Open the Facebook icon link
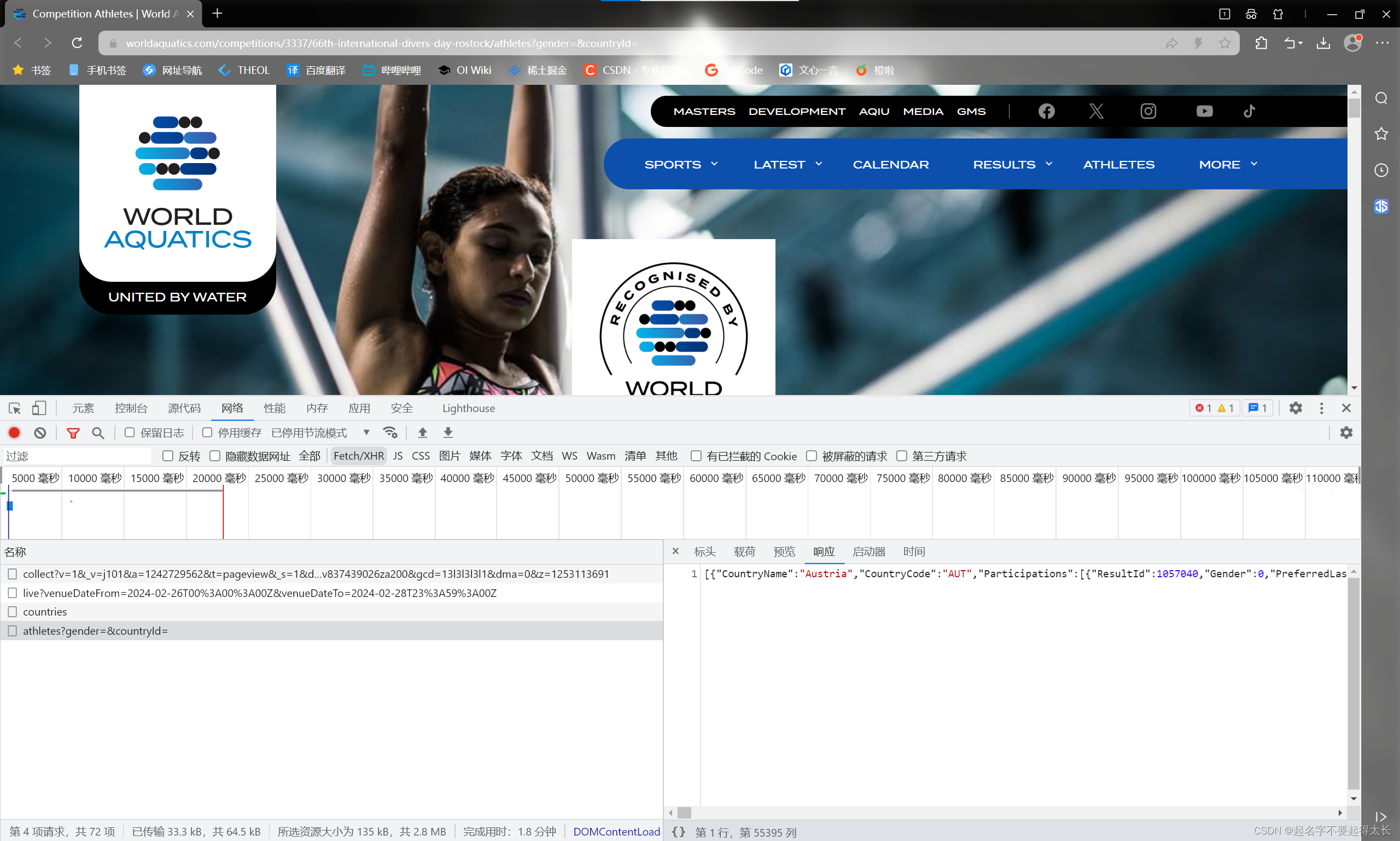1400x841 pixels. 1046,111
